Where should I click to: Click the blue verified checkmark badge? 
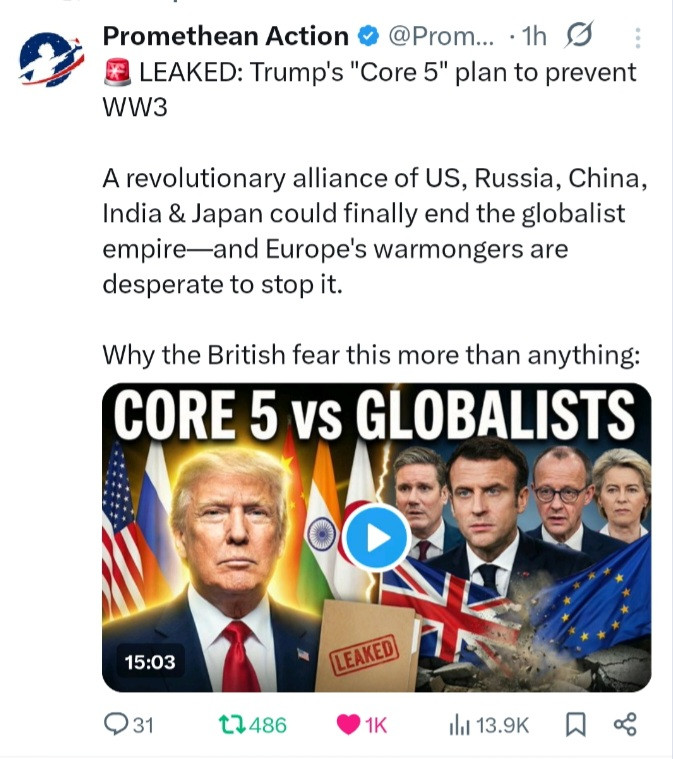368,37
